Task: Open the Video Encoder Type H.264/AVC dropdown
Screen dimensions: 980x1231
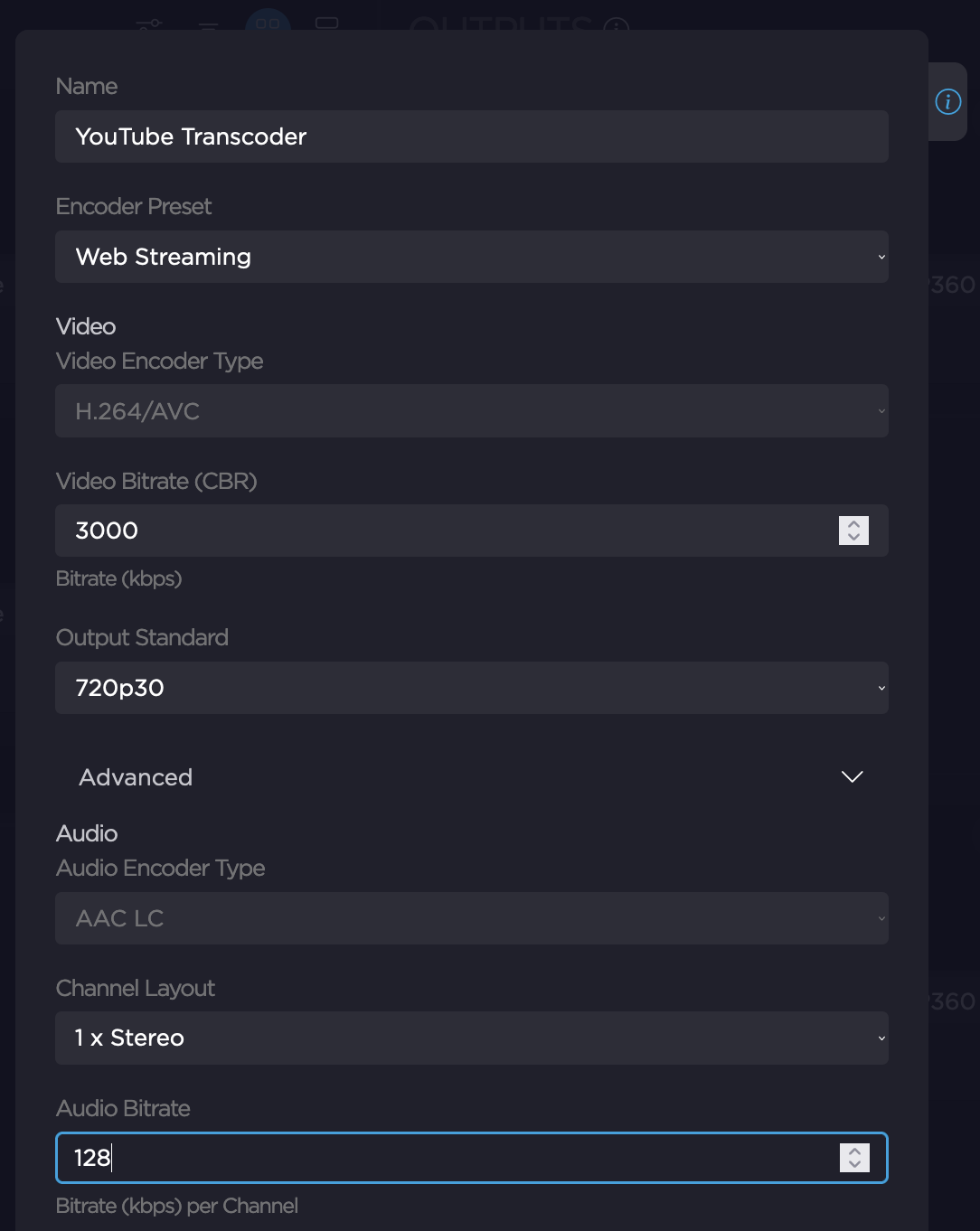Action: (x=471, y=411)
